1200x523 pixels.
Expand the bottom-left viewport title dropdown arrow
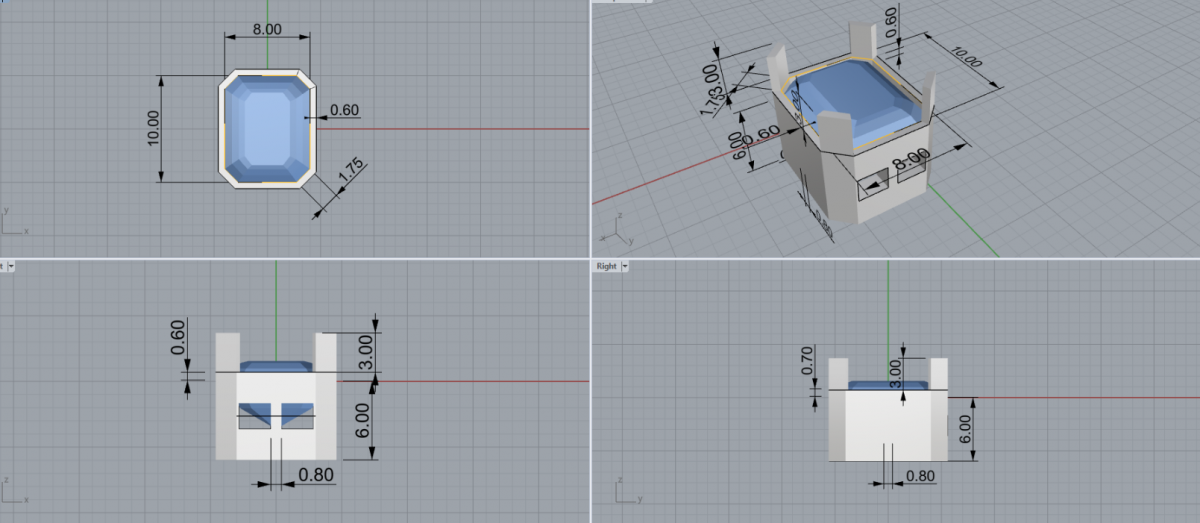coord(10,266)
